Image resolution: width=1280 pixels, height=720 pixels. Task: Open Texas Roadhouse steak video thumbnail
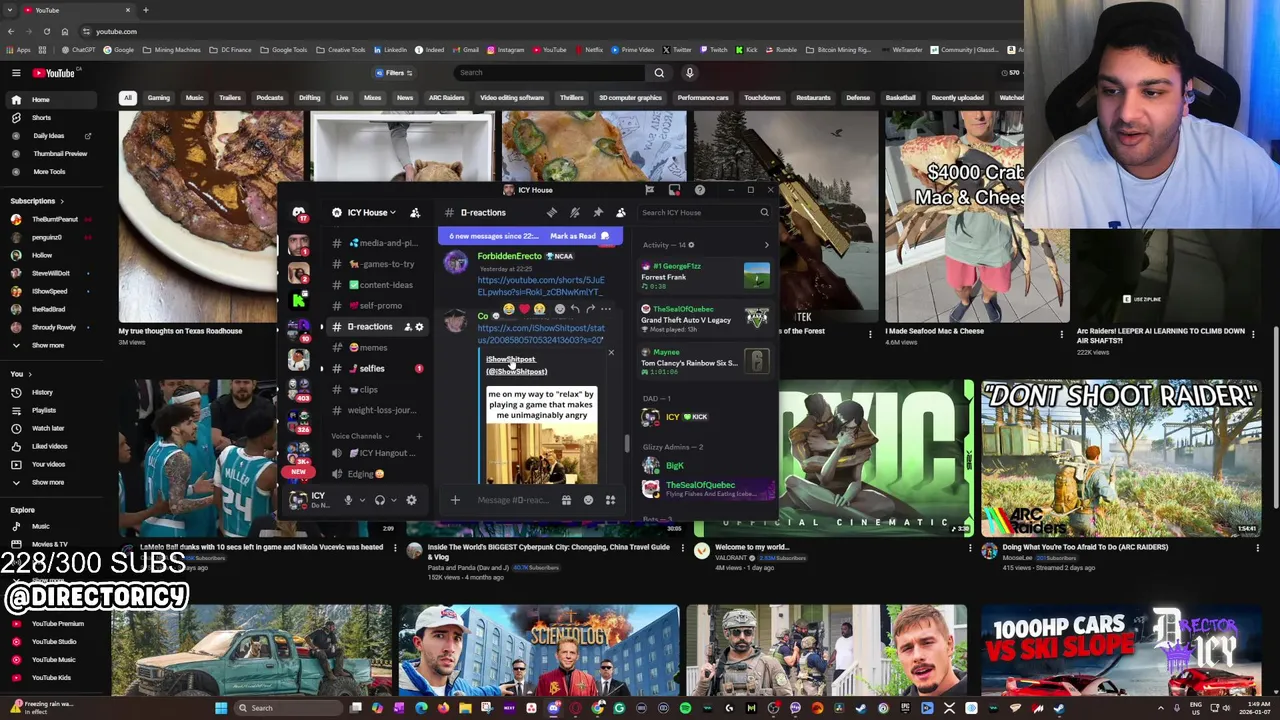click(211, 216)
